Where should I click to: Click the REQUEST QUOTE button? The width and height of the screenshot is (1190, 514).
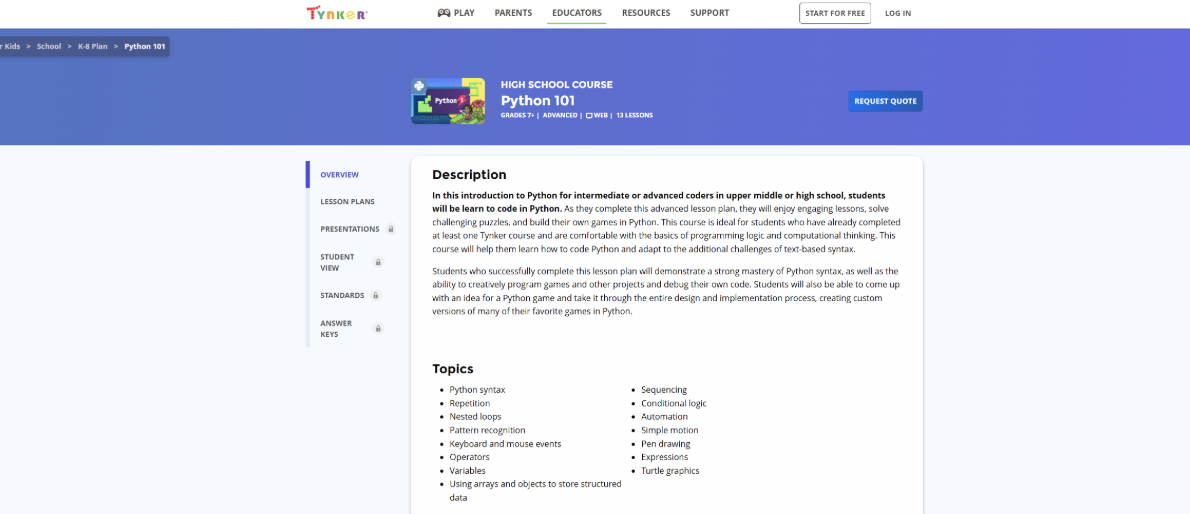point(885,101)
